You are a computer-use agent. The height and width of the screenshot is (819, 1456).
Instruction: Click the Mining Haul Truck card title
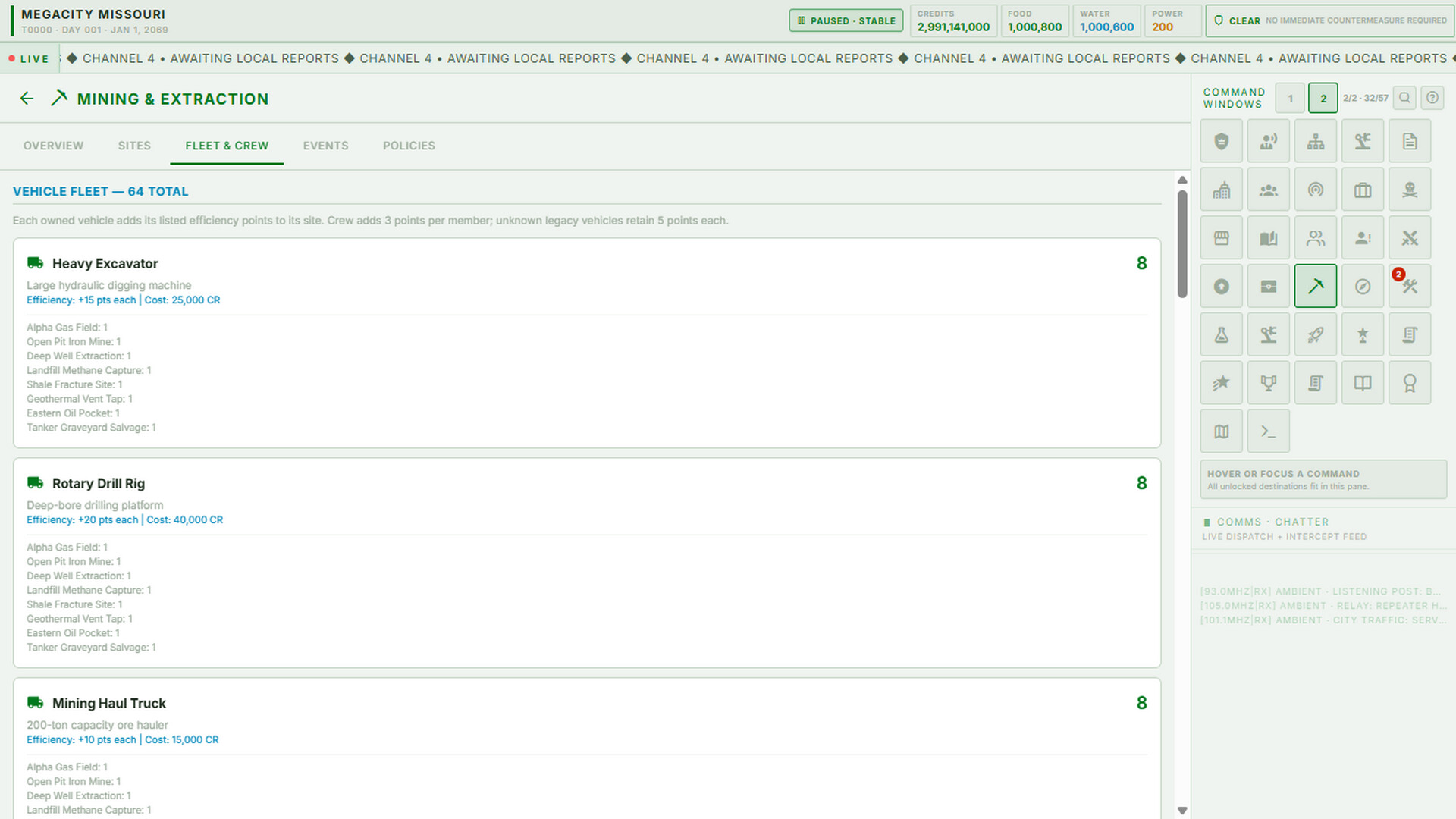coord(109,703)
